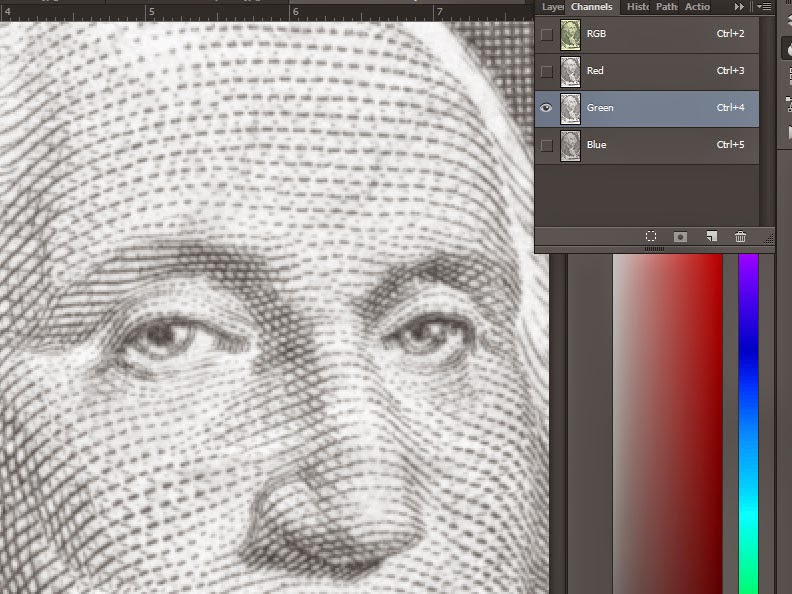The width and height of the screenshot is (792, 594).
Task: Create new channel icon
Action: tap(712, 236)
